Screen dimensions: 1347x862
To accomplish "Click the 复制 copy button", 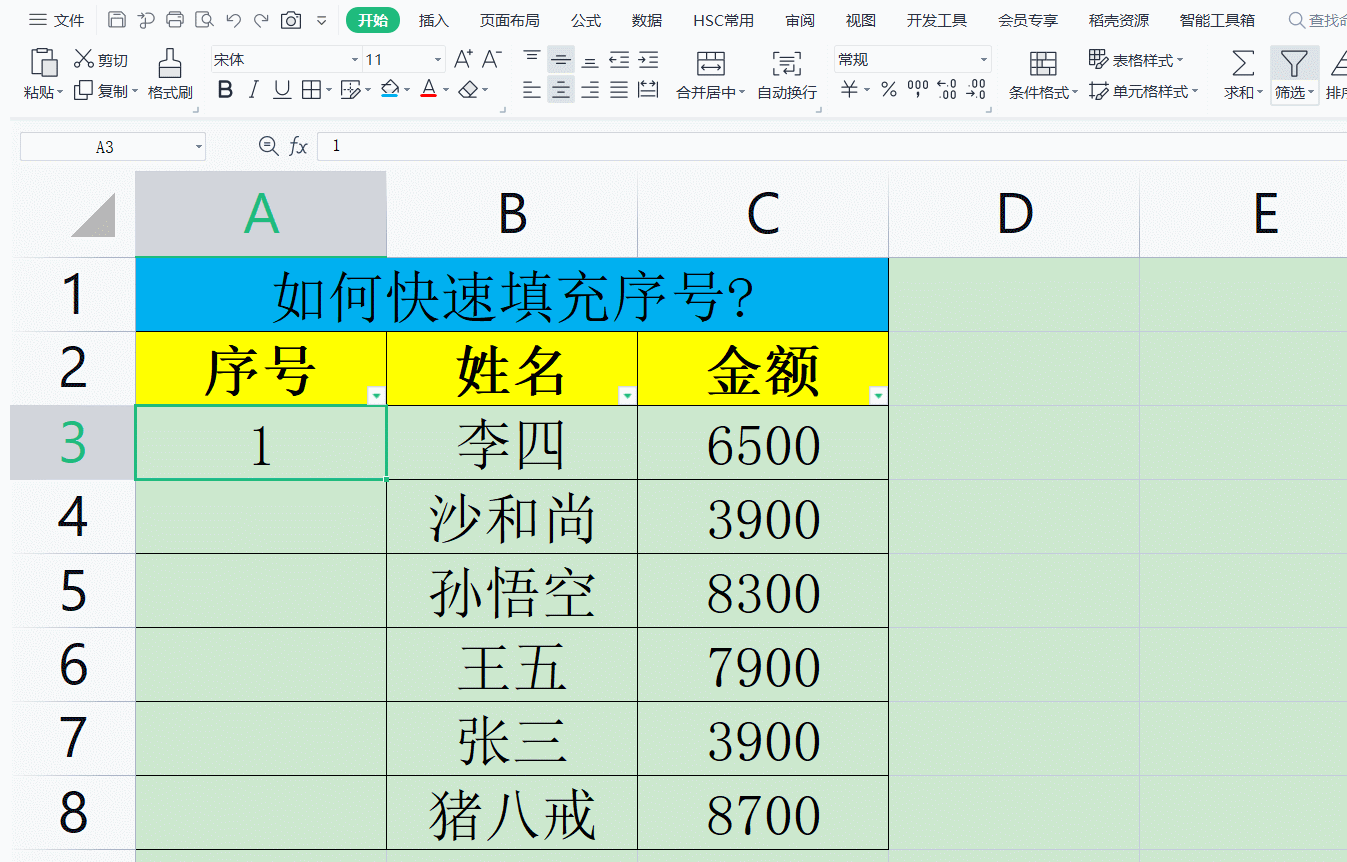I will tap(107, 91).
